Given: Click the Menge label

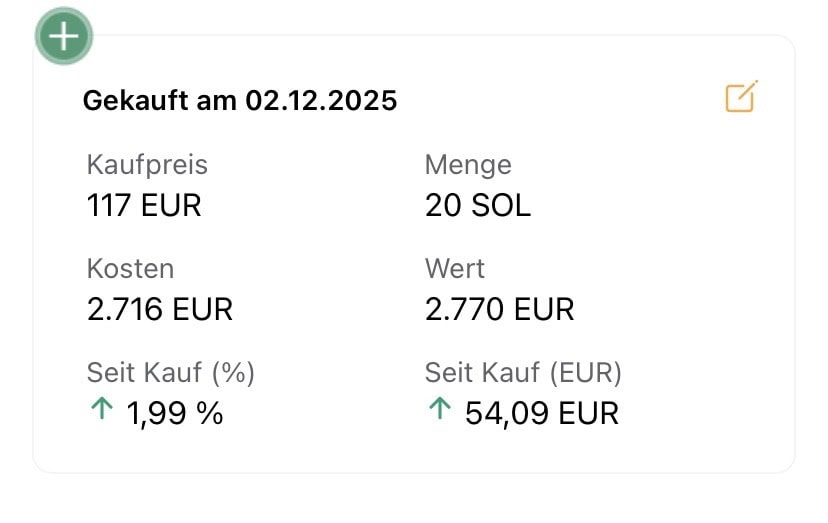Looking at the screenshot, I should [467, 164].
